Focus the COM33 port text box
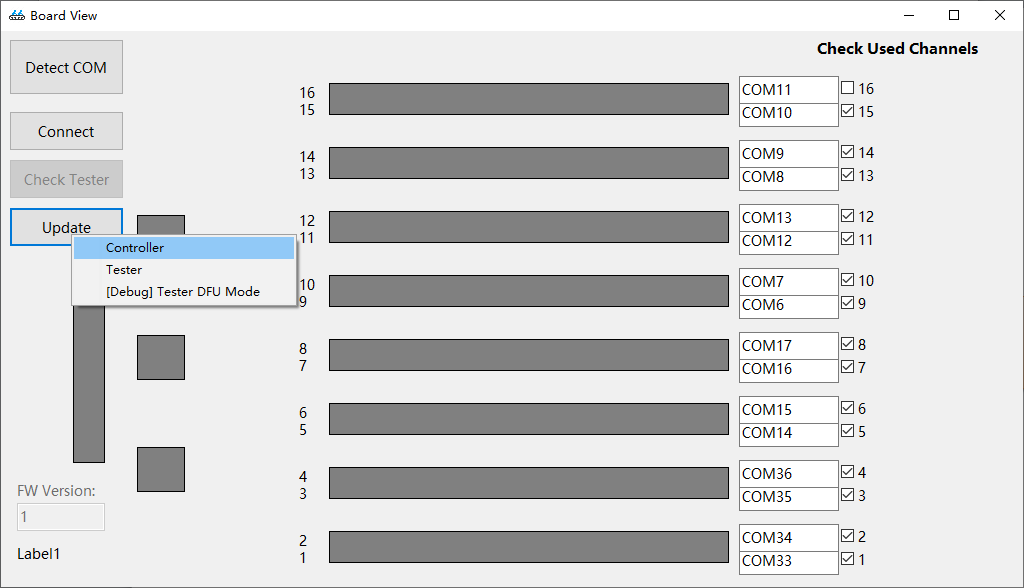This screenshot has width=1024, height=588. 788,561
